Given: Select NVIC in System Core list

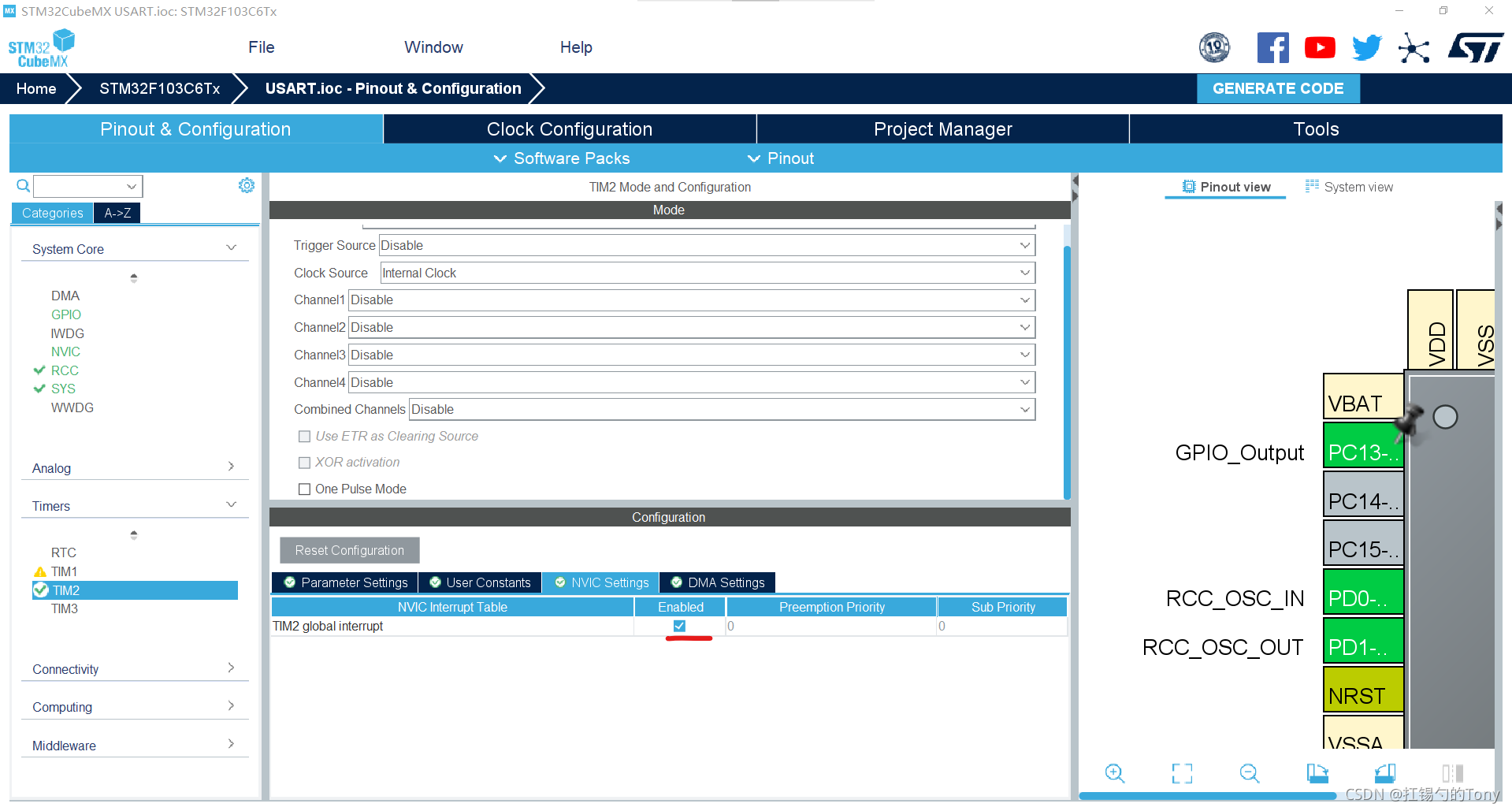Looking at the screenshot, I should [x=65, y=352].
